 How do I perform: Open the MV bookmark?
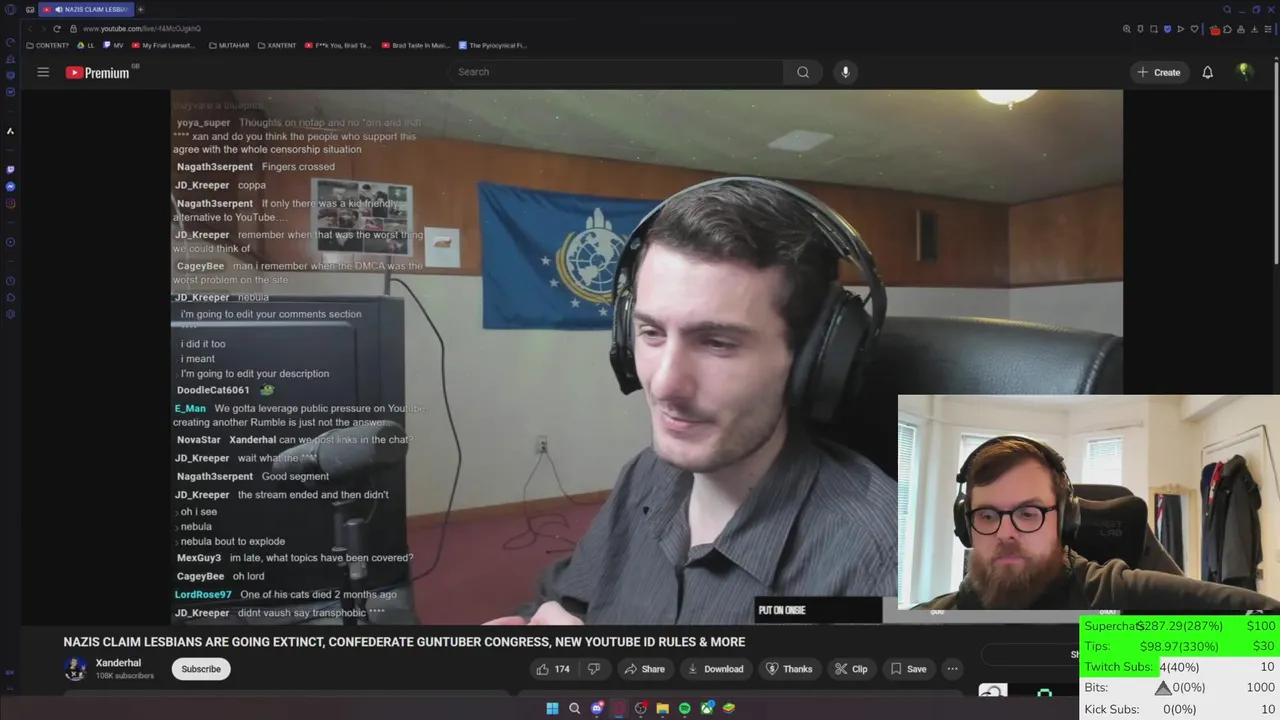114,45
